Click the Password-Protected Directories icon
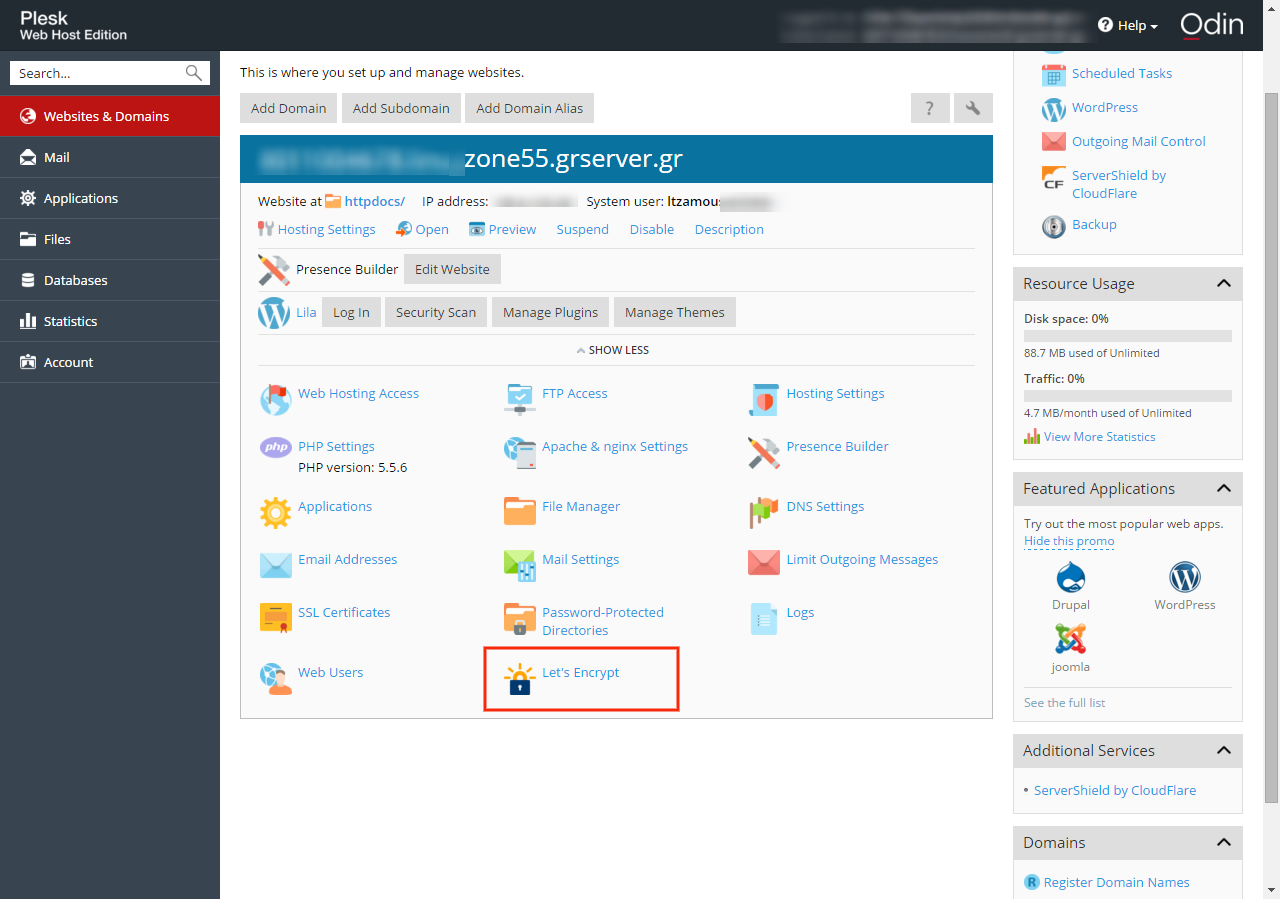The width and height of the screenshot is (1280, 899). click(520, 619)
